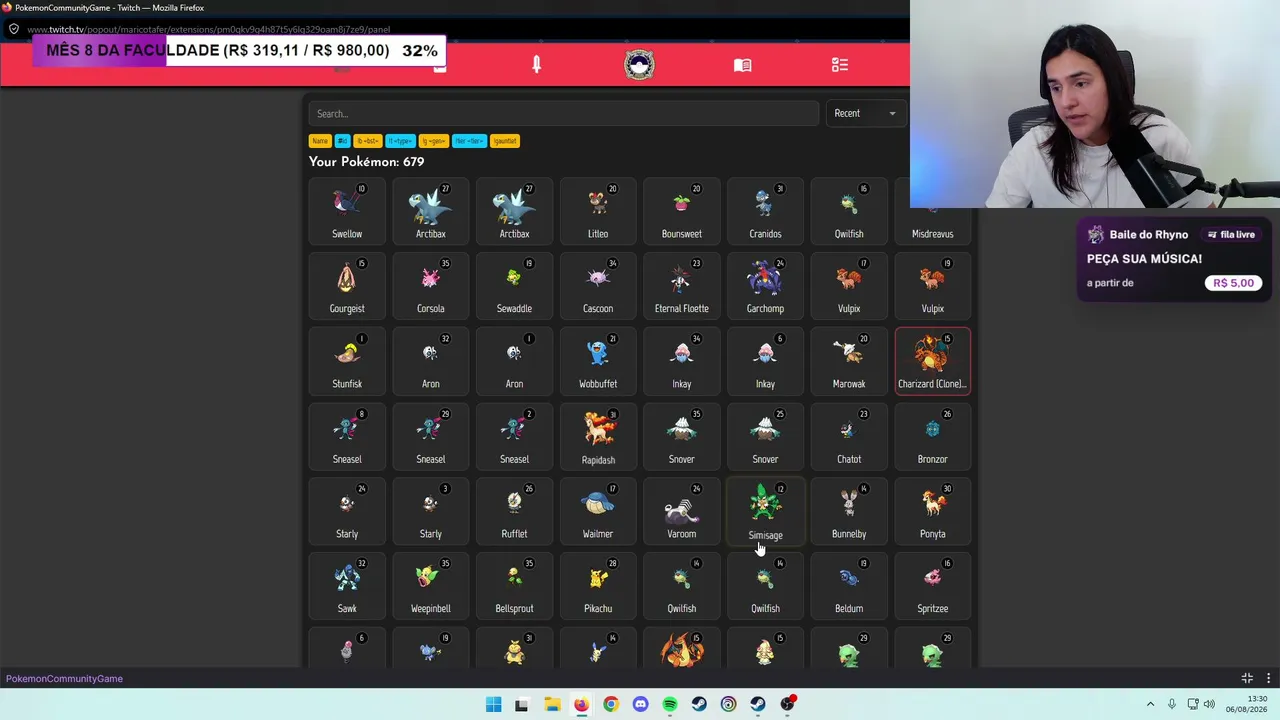Open the Cranidos Pokémon entry
The height and width of the screenshot is (720, 1280).
[x=765, y=212]
